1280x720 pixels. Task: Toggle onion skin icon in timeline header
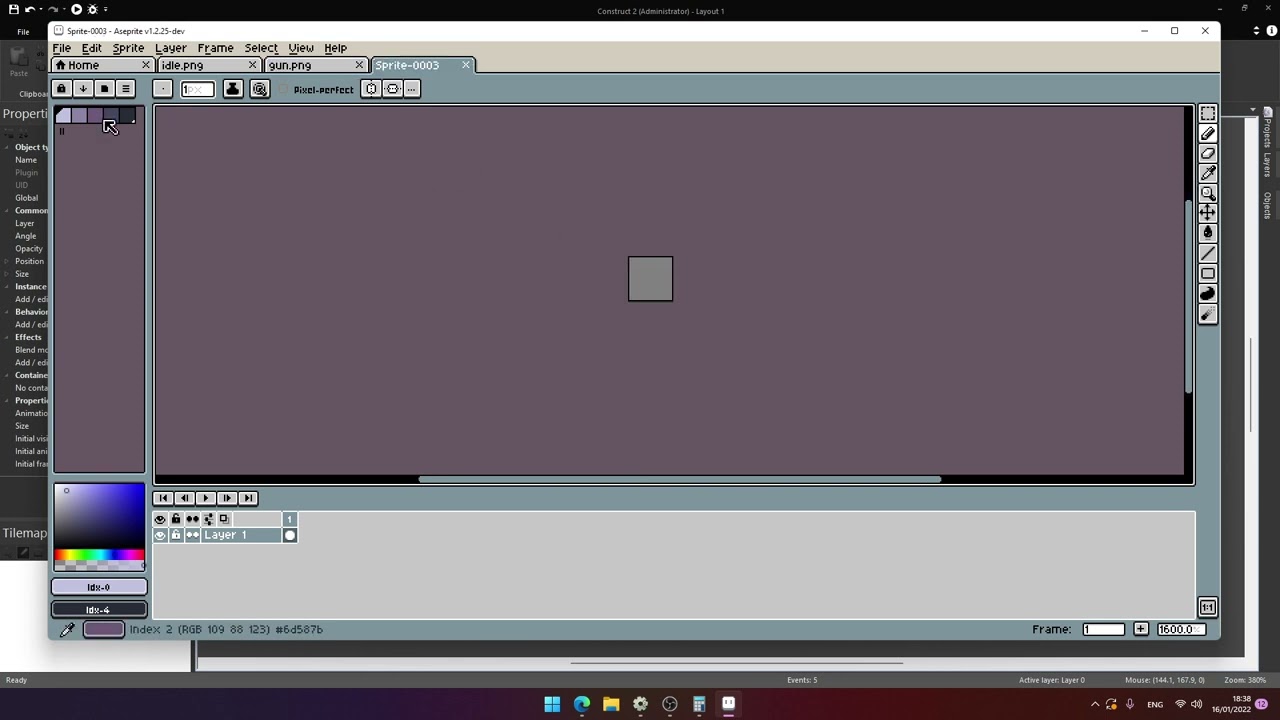[224, 519]
